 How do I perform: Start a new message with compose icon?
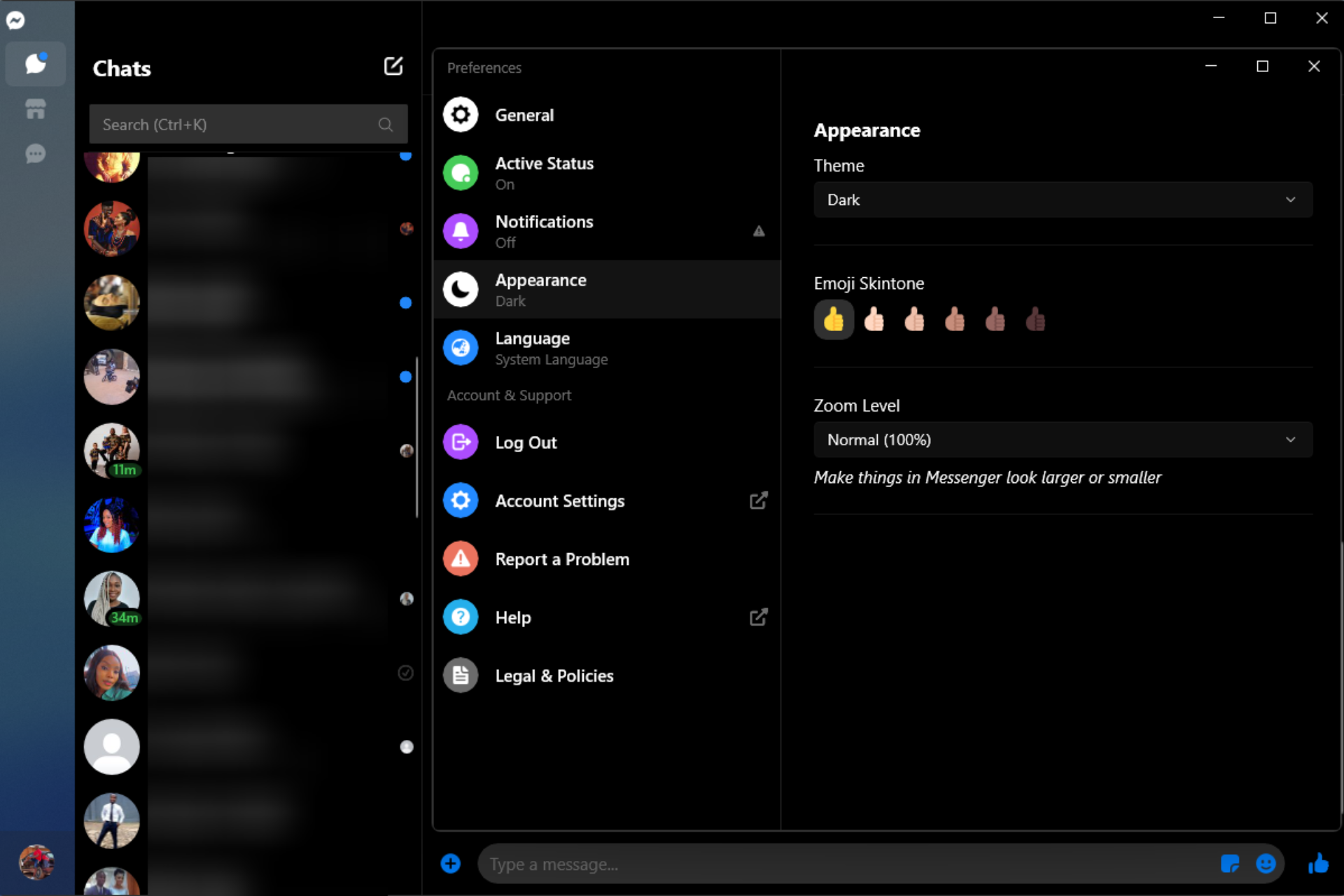coord(393,66)
